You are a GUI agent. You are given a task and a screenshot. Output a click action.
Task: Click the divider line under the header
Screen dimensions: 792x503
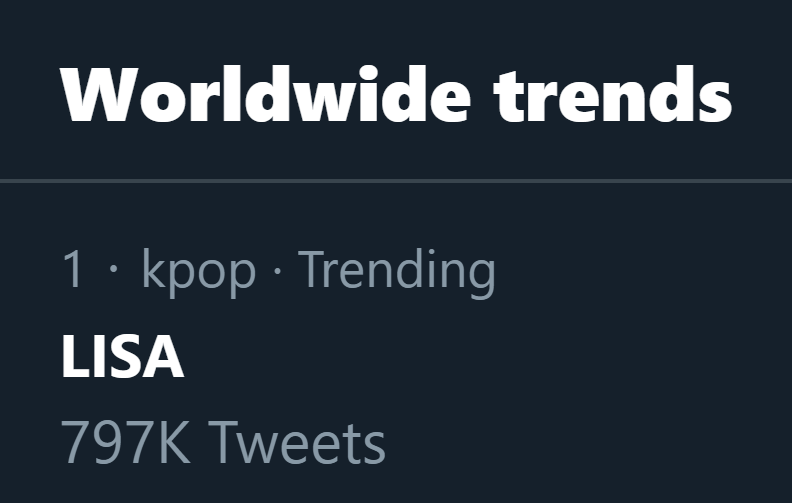(396, 181)
